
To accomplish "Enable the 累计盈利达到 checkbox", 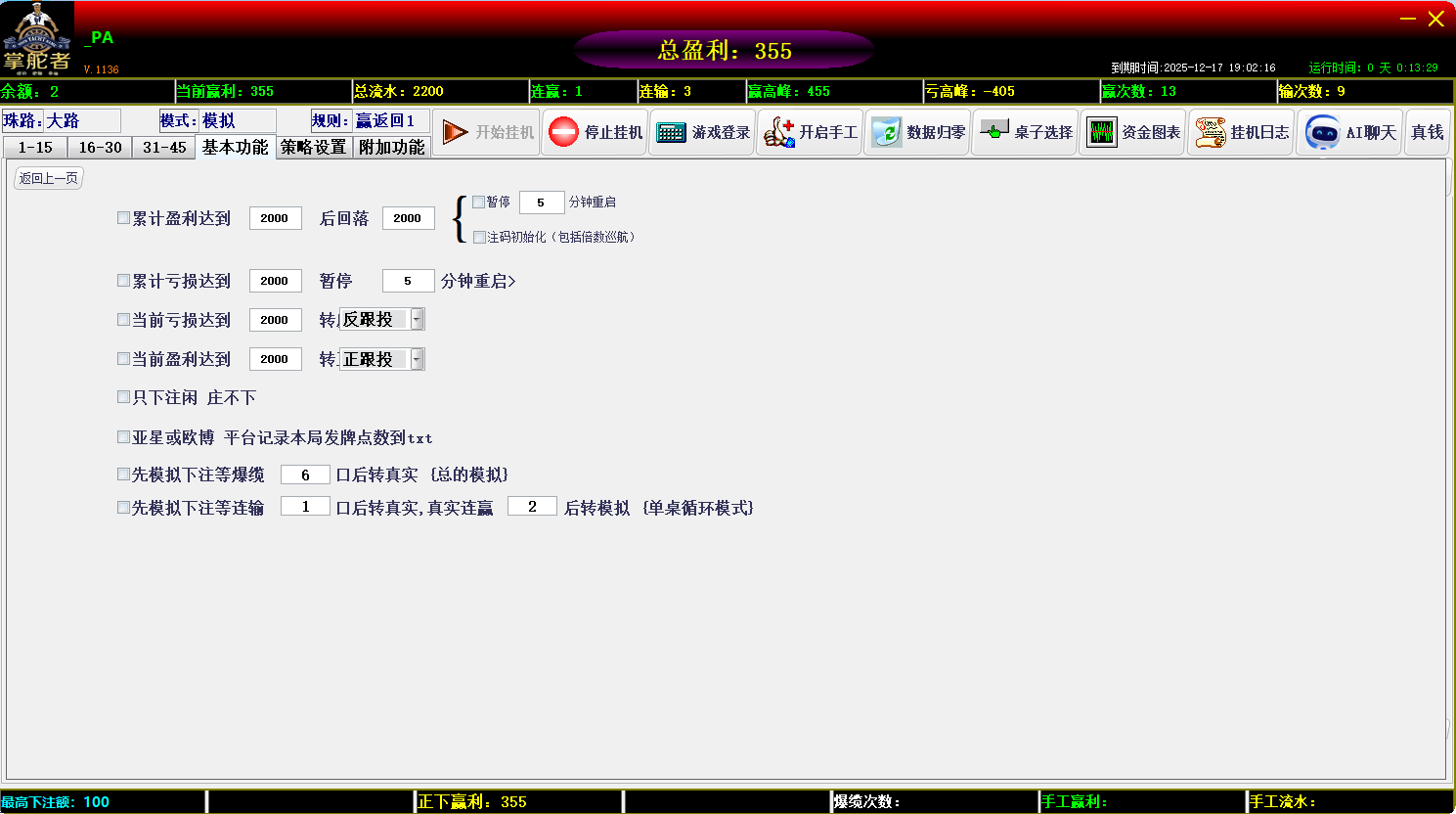I will pos(124,218).
